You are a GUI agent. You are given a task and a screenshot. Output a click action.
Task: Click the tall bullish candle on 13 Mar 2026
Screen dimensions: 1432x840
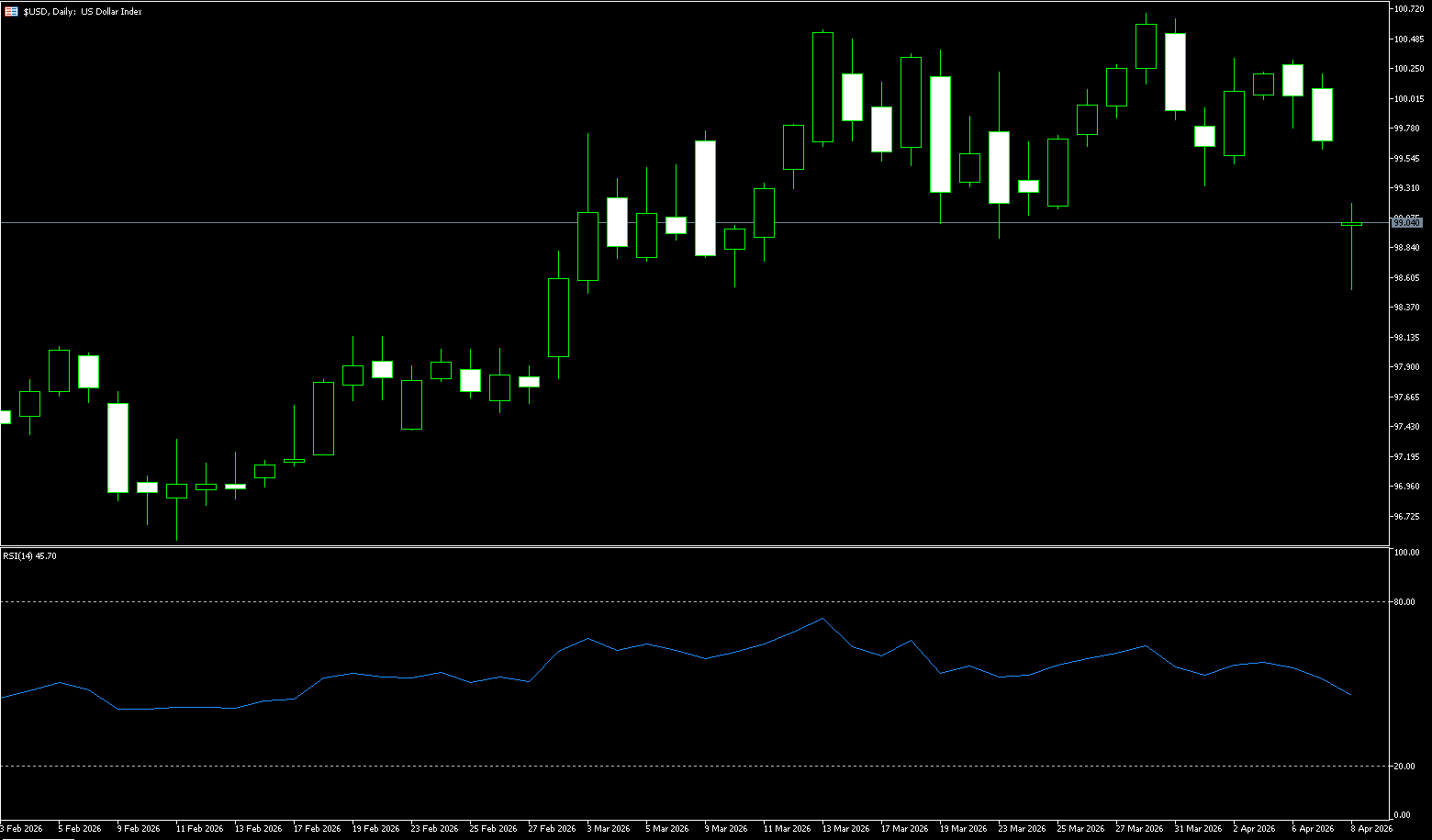click(822, 87)
